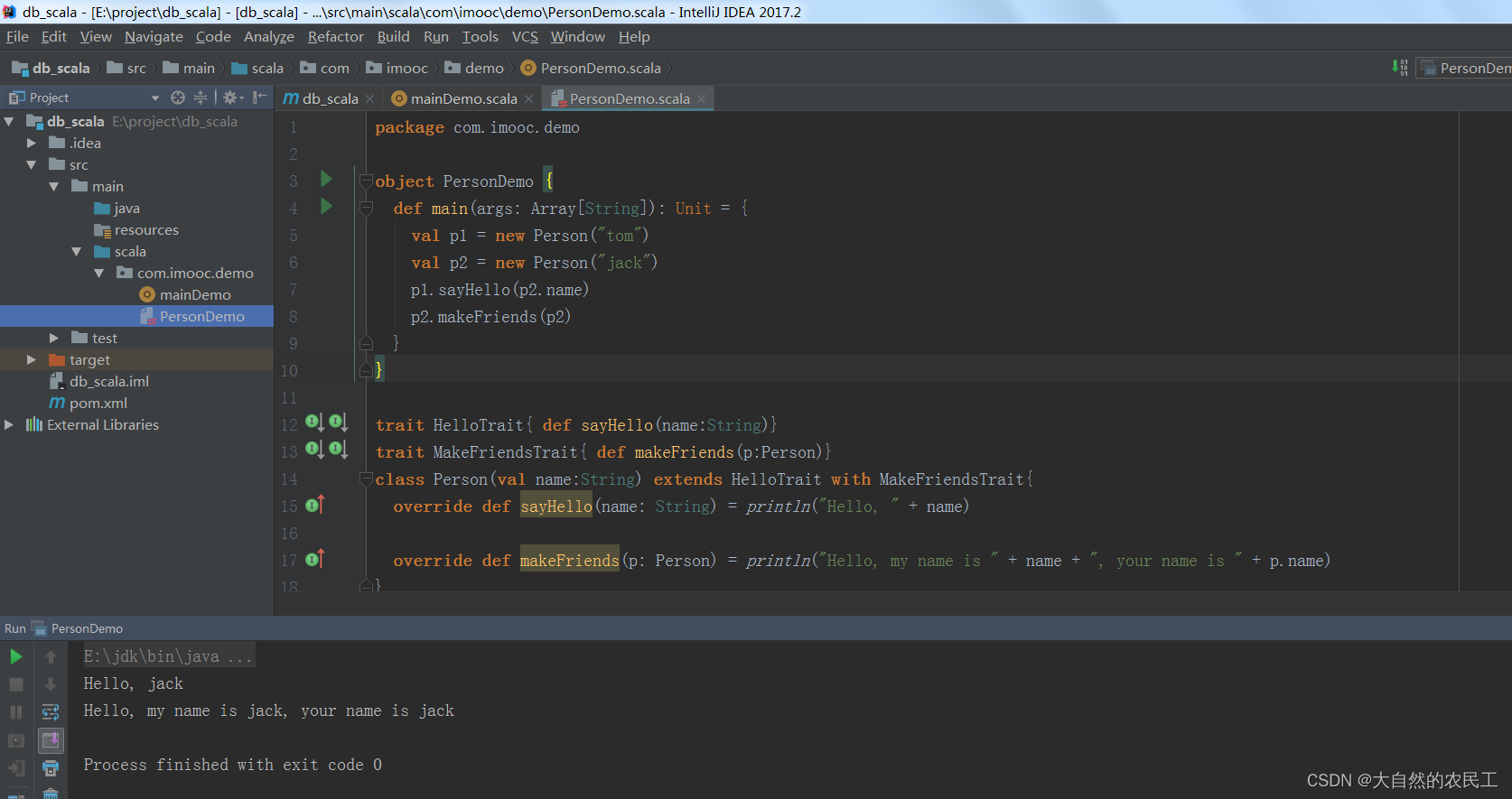
Task: Fold the object PersonDemo block at line 3
Action: [x=366, y=181]
